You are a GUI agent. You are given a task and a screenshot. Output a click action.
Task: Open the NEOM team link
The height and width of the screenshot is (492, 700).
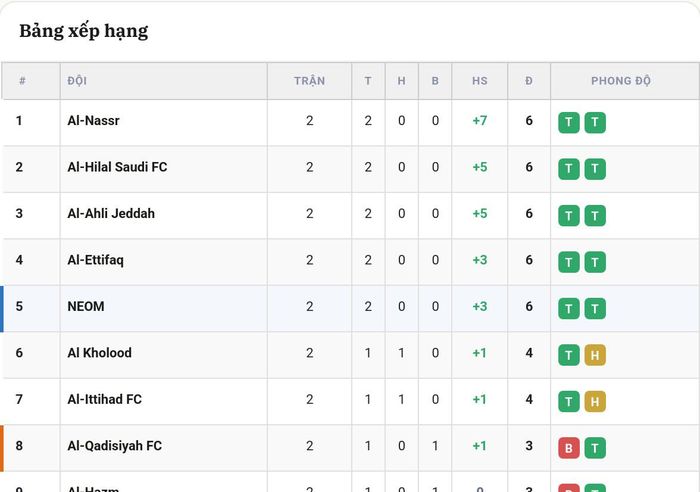(x=86, y=306)
